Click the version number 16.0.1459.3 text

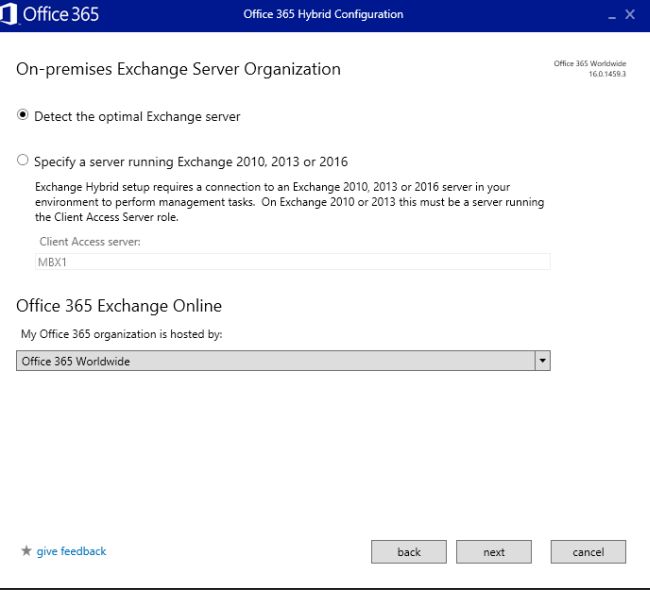pyautogui.click(x=607, y=74)
